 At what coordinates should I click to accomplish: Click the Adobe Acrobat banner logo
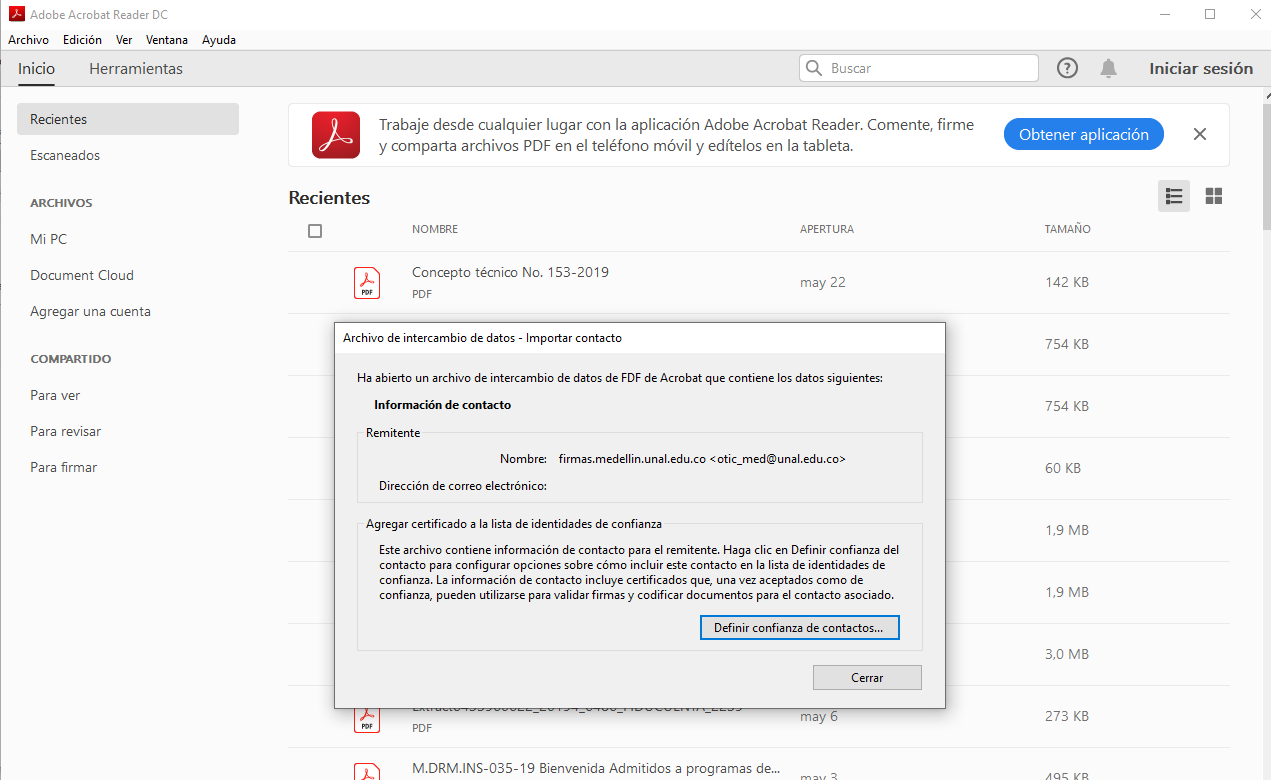tap(336, 135)
